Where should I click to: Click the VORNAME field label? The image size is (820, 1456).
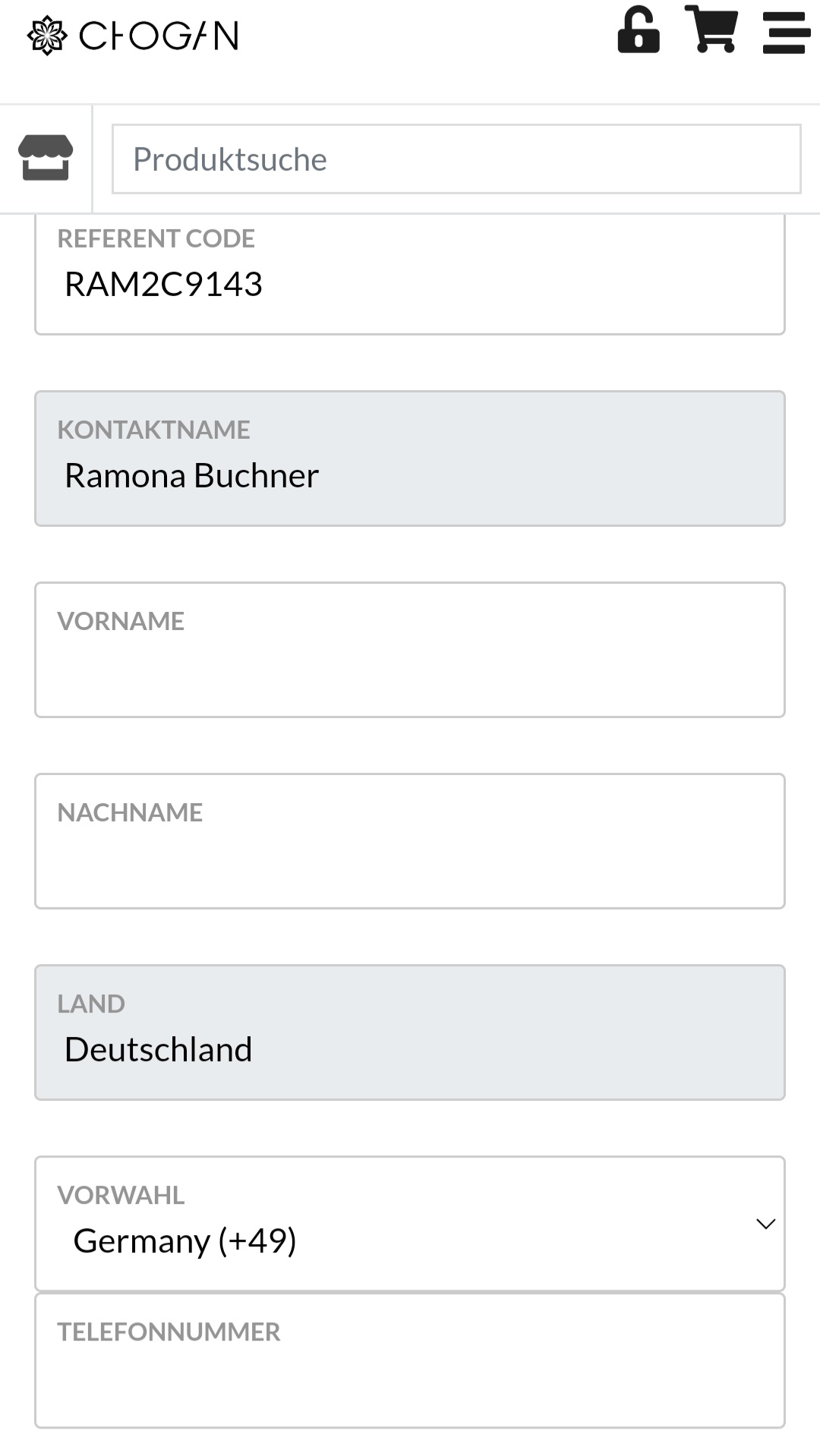point(121,621)
